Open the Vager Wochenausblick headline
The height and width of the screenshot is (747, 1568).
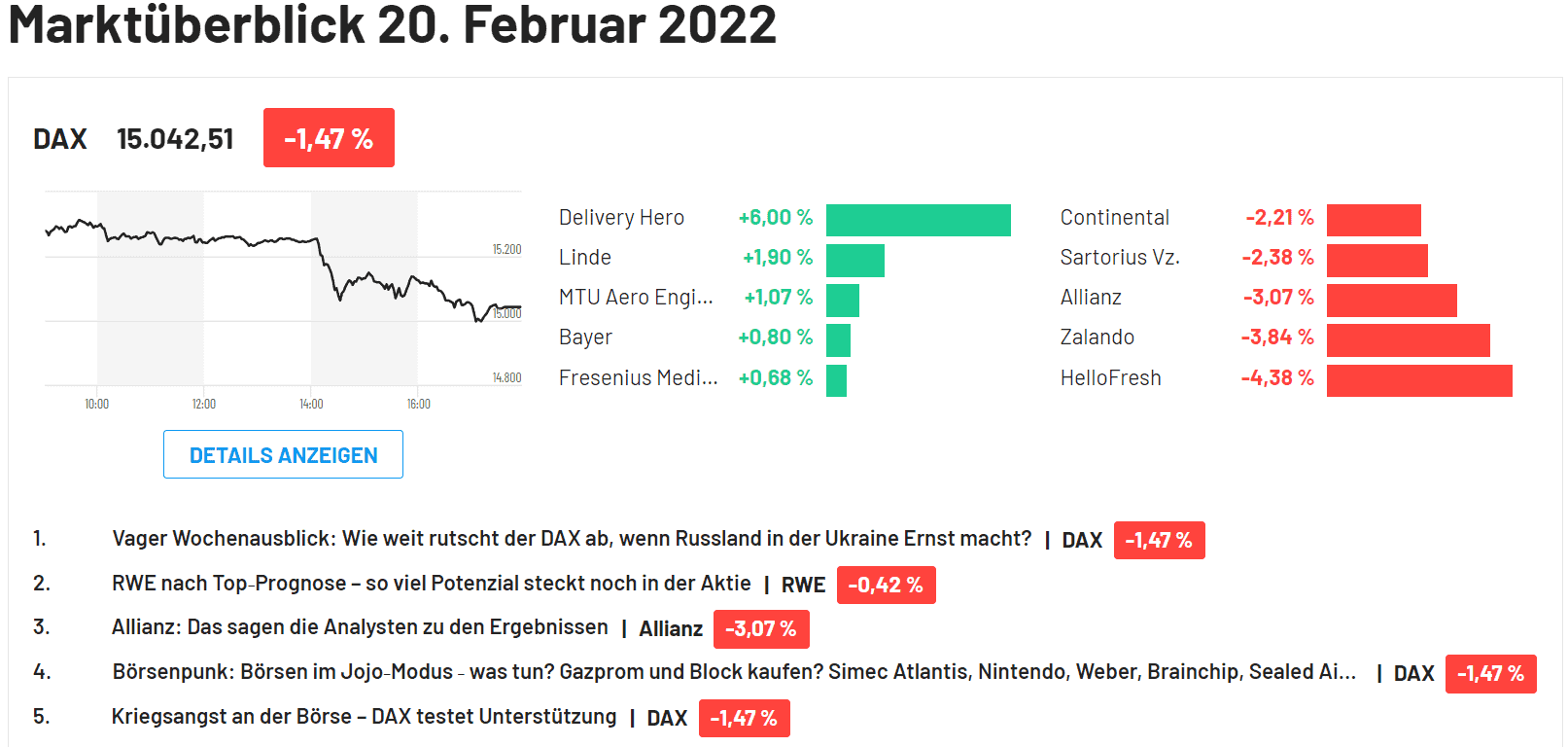coord(572,536)
